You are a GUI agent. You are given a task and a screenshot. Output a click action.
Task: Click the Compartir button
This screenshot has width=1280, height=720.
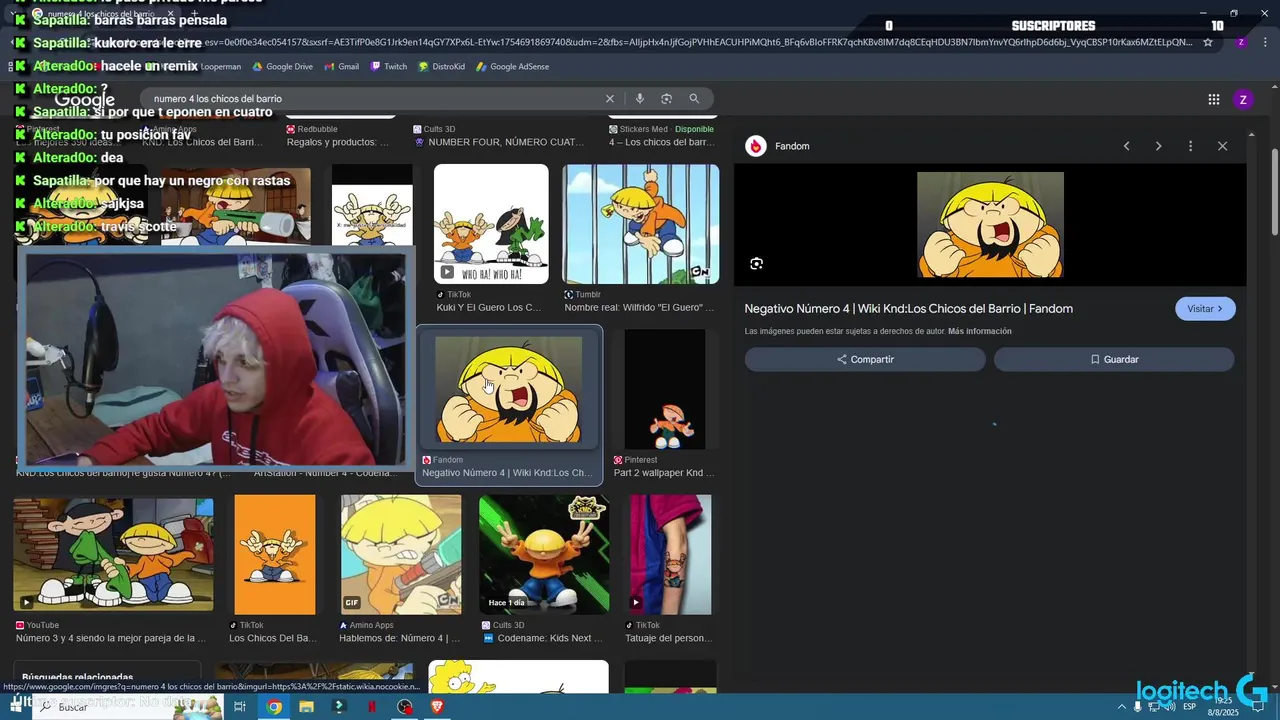865,359
